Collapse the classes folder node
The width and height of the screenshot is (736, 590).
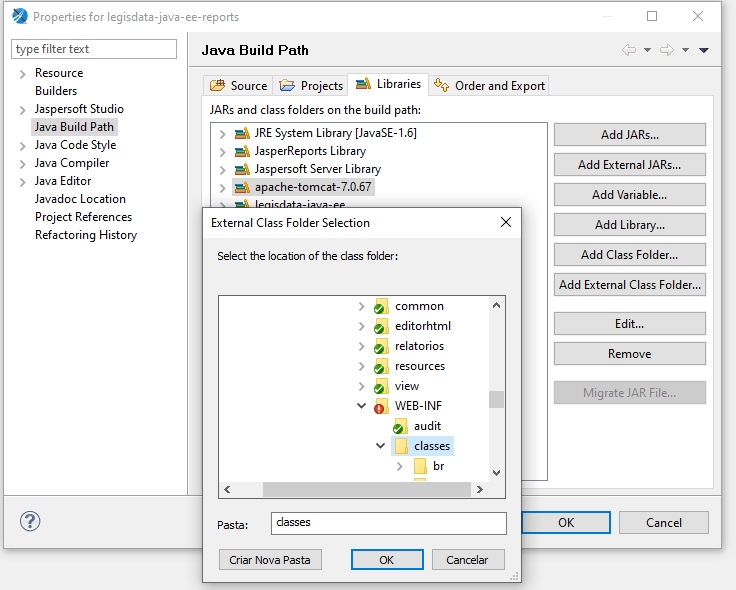pos(381,446)
